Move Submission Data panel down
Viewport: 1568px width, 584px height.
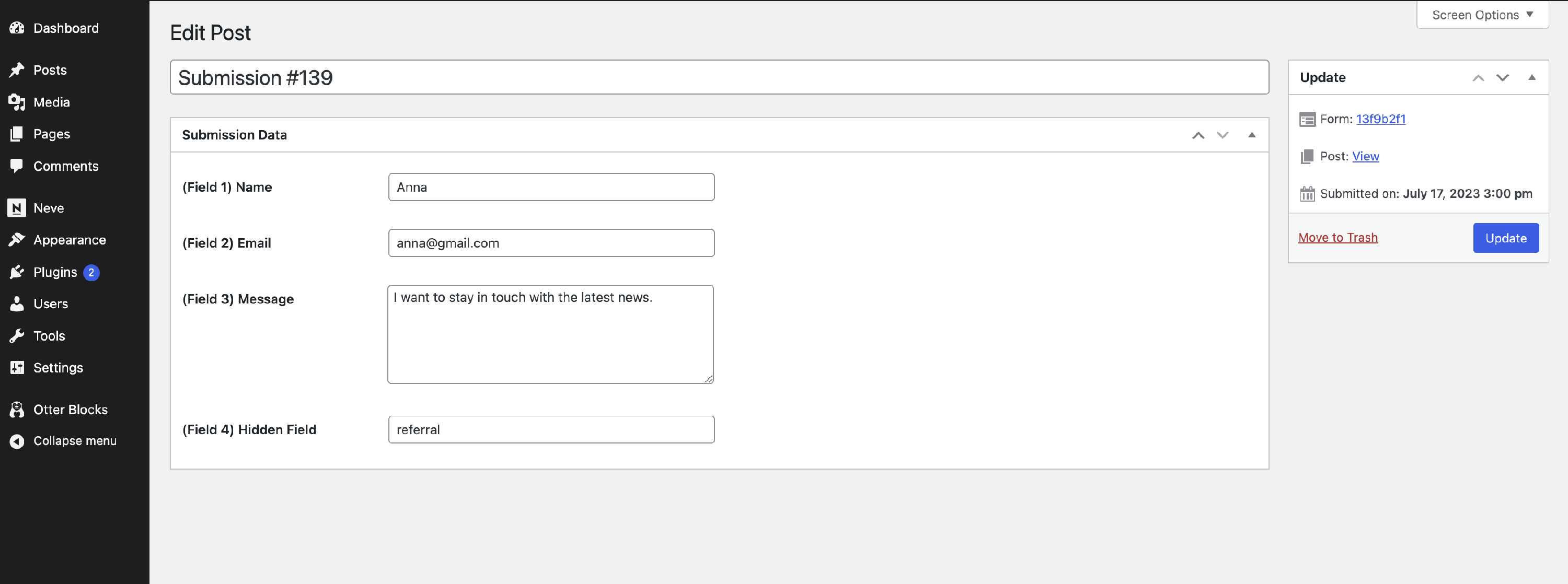tap(1223, 135)
